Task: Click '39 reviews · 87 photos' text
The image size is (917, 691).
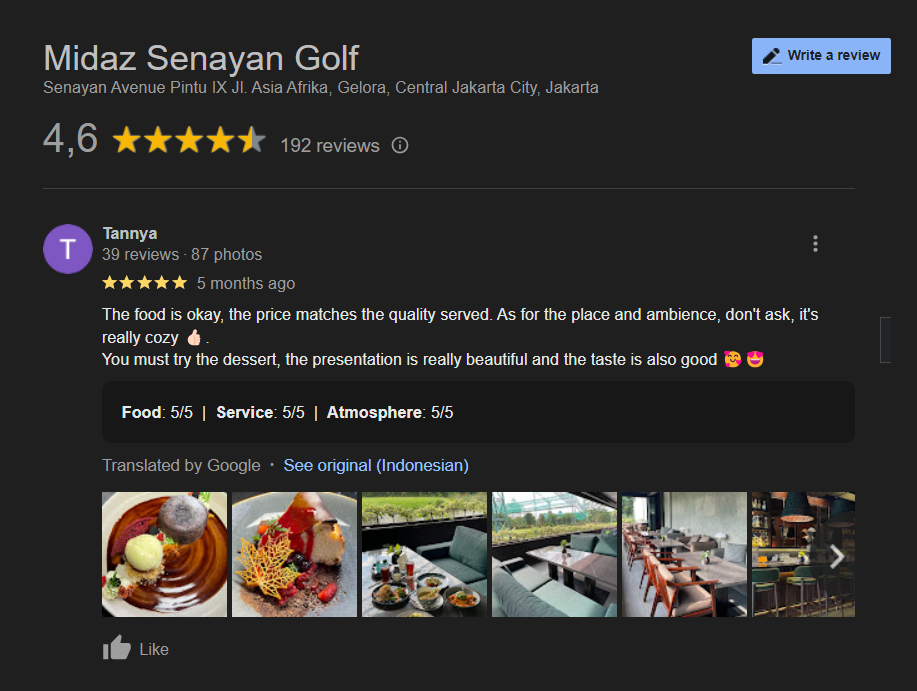Action: [x=182, y=254]
